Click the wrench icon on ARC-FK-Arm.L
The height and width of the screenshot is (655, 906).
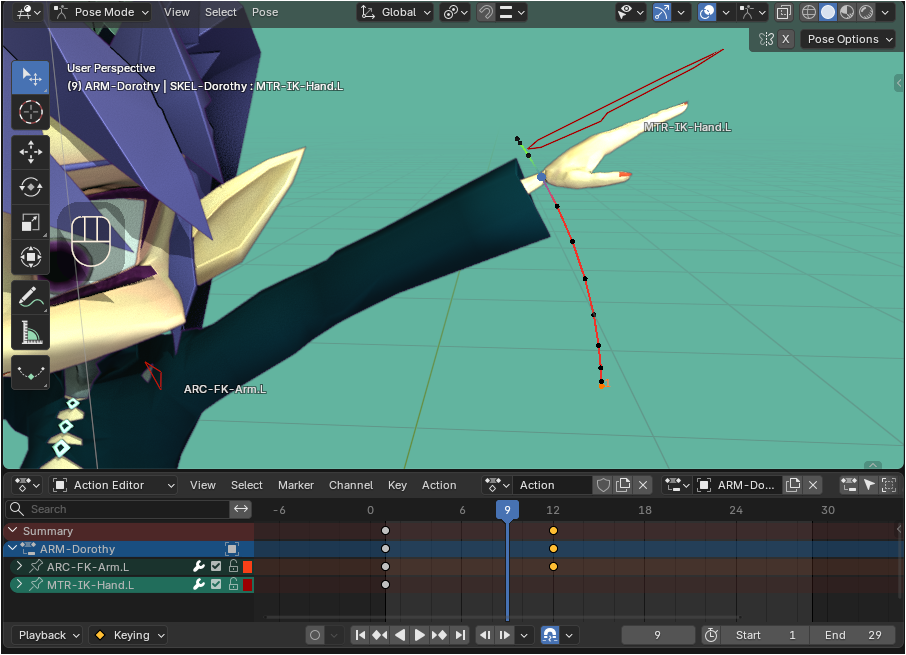pyautogui.click(x=199, y=567)
